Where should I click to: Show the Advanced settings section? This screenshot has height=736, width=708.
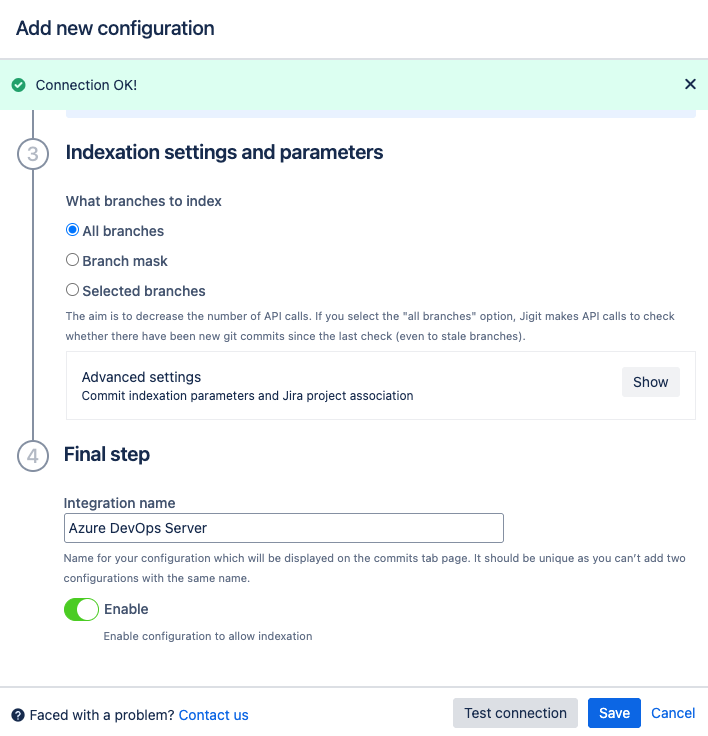(650, 382)
